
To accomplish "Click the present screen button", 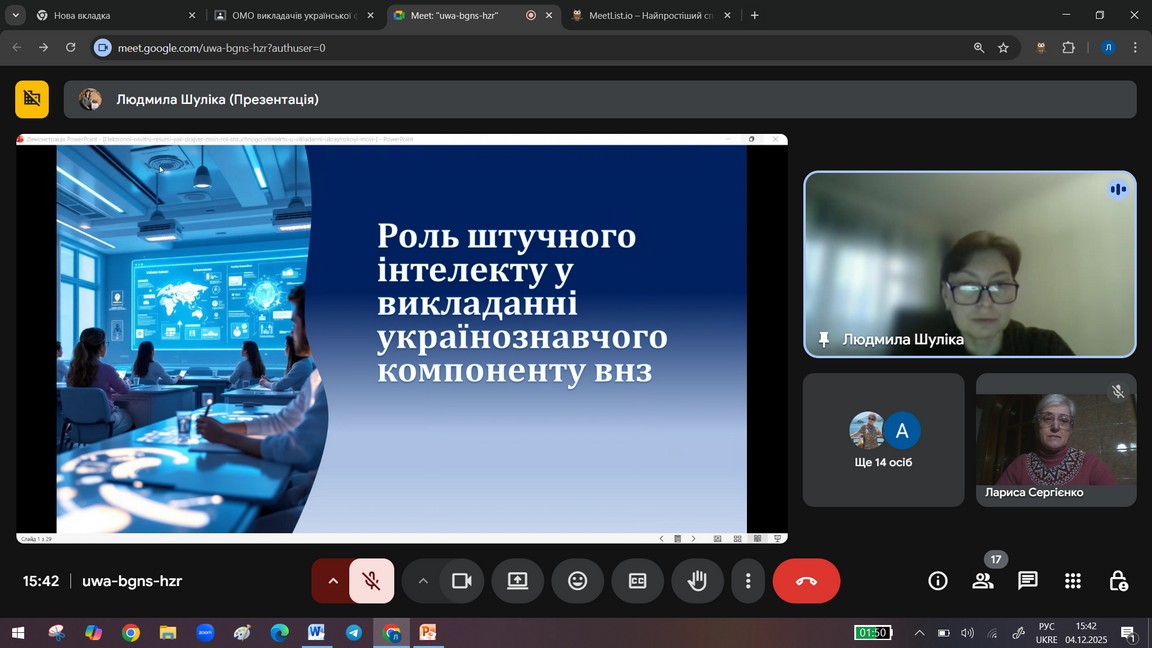I will [x=517, y=581].
